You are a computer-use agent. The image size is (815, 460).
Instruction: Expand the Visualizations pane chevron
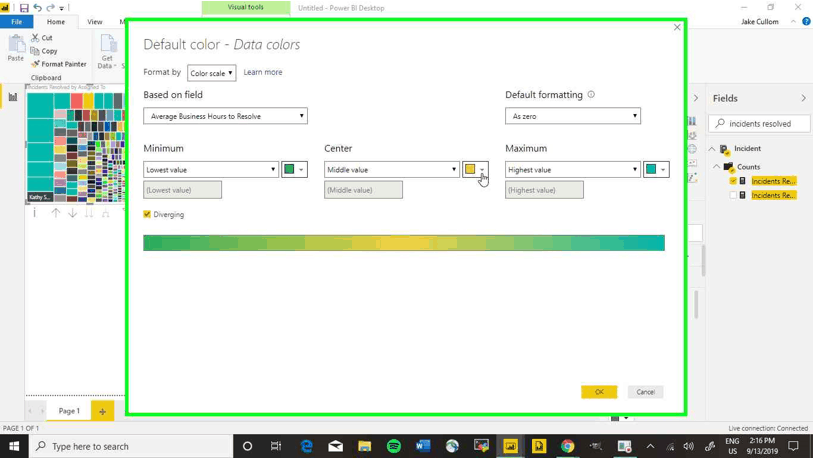[x=696, y=98]
